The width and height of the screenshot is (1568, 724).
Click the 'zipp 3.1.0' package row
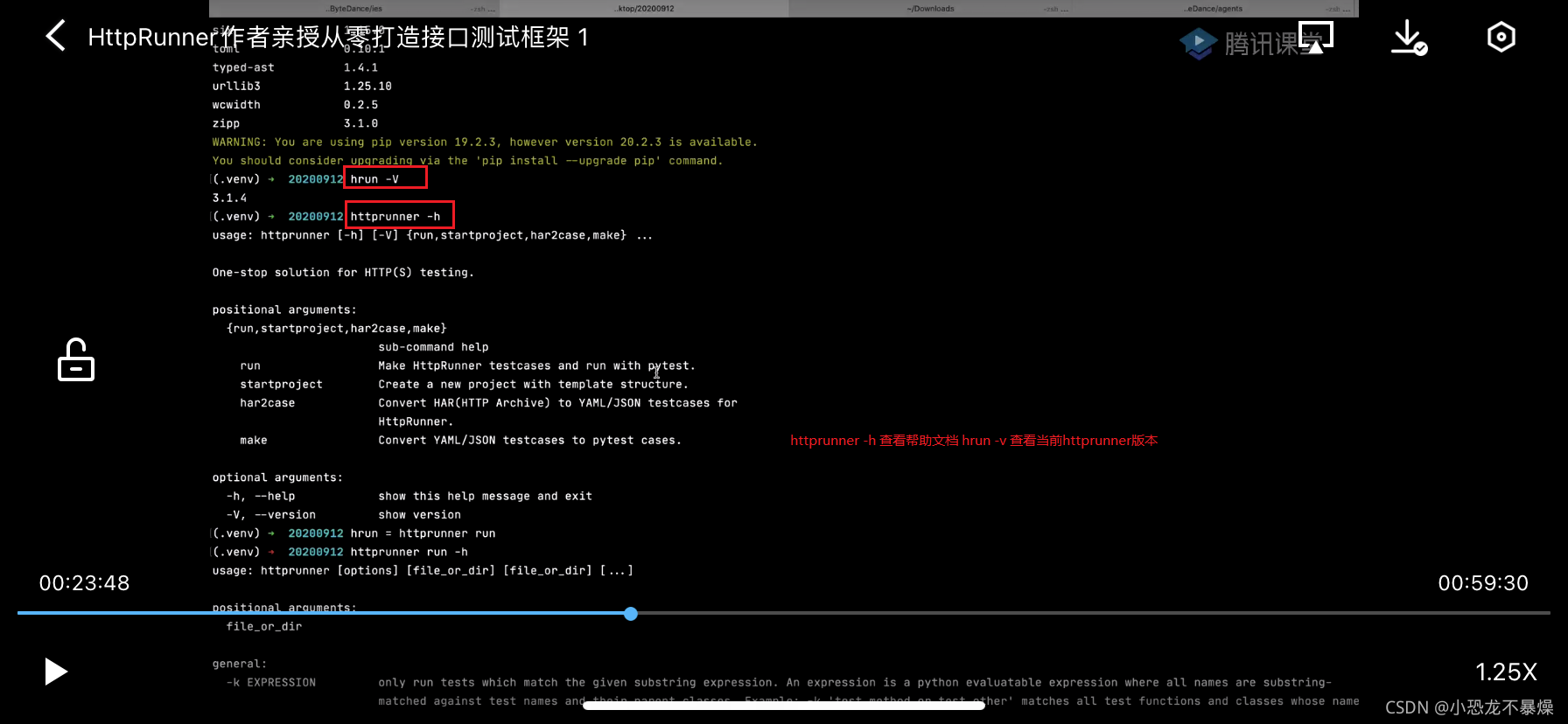tap(295, 123)
